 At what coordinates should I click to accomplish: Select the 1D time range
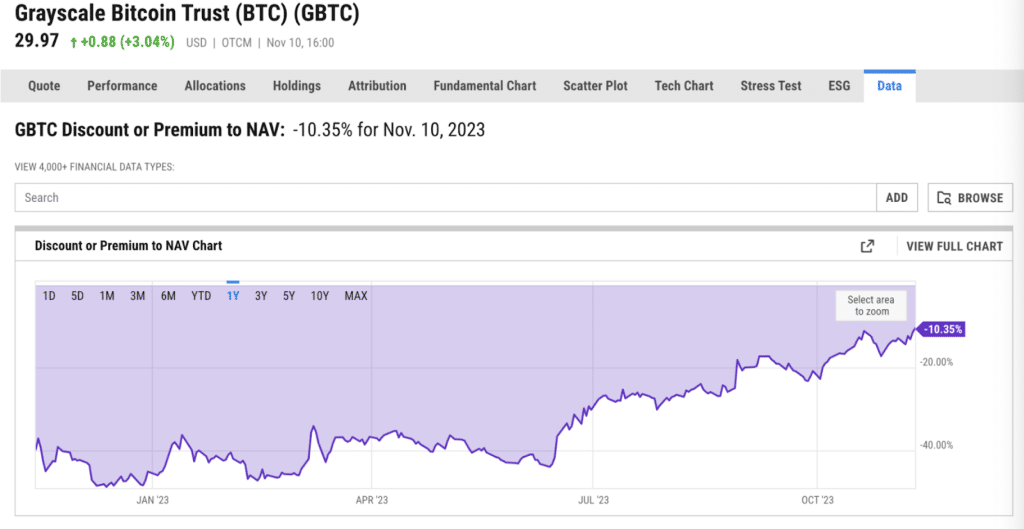click(x=49, y=296)
